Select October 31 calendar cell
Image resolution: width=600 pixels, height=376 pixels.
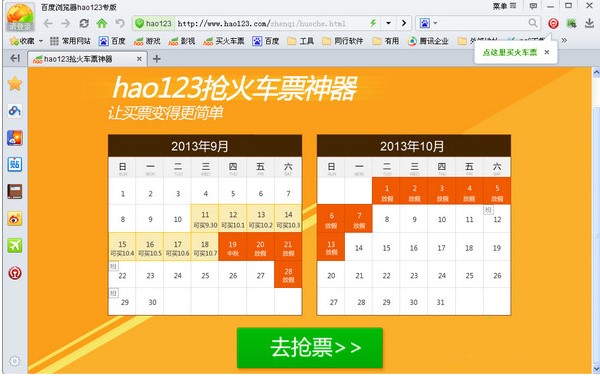coord(441,302)
